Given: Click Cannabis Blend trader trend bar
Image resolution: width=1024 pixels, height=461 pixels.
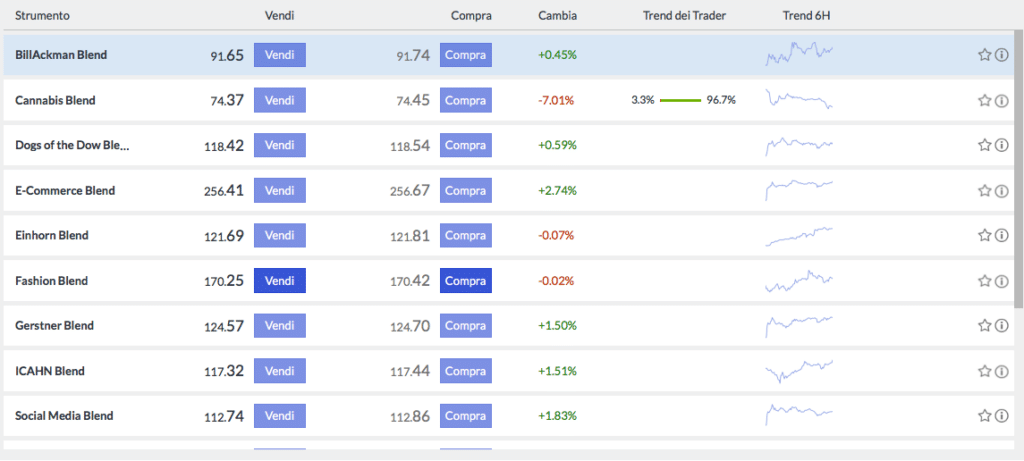Looking at the screenshot, I should pyautogui.click(x=680, y=100).
